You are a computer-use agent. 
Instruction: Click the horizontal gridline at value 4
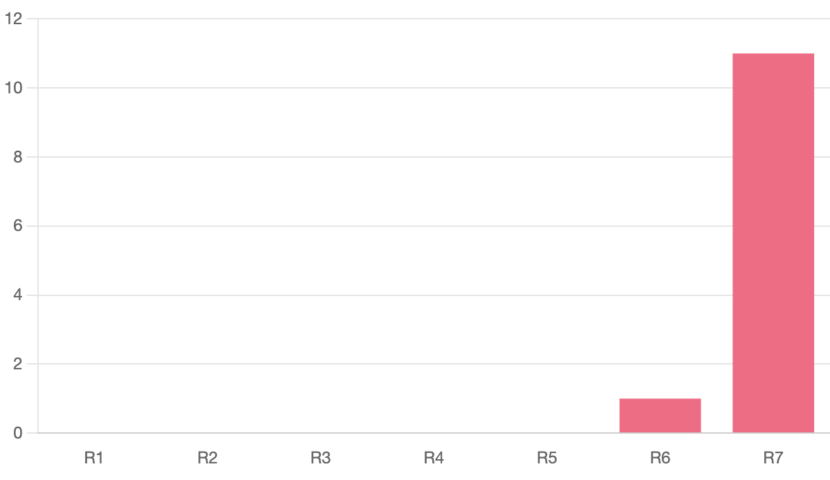click(400, 295)
